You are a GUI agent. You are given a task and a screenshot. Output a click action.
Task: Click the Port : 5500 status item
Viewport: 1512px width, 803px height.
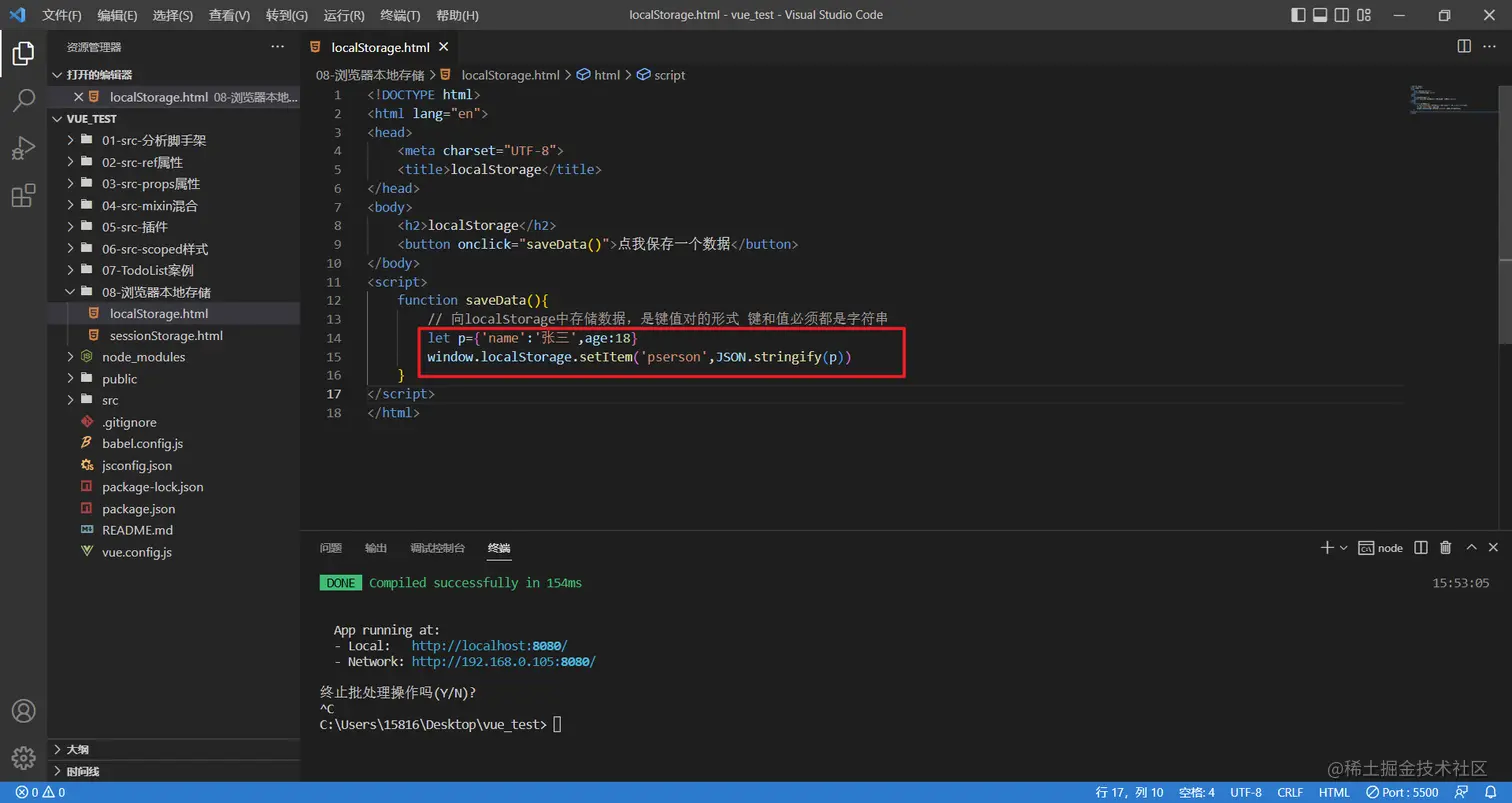tap(1403, 792)
